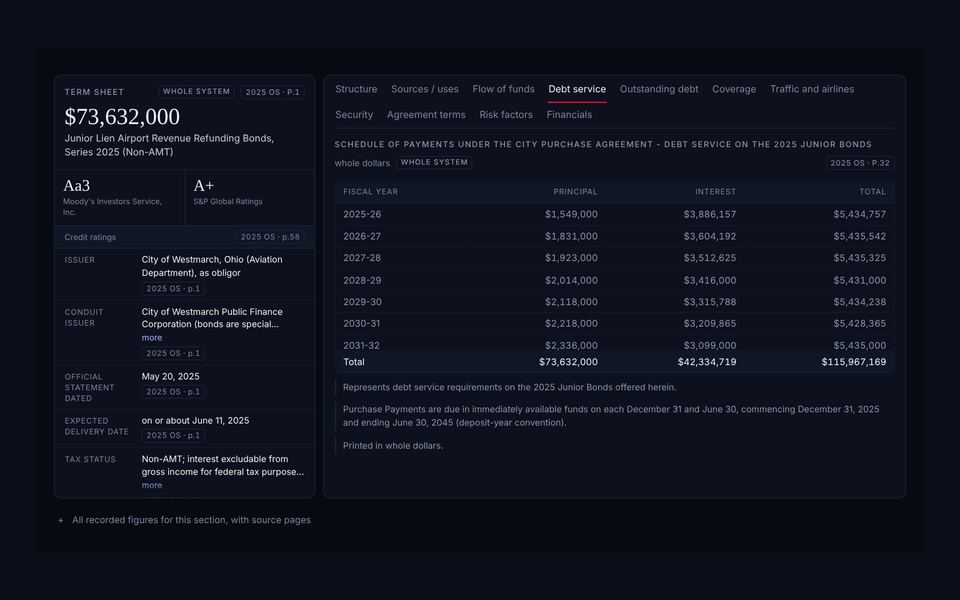The width and height of the screenshot is (960, 600).
Task: Click the grand total $115,967,169
Action: click(853, 362)
